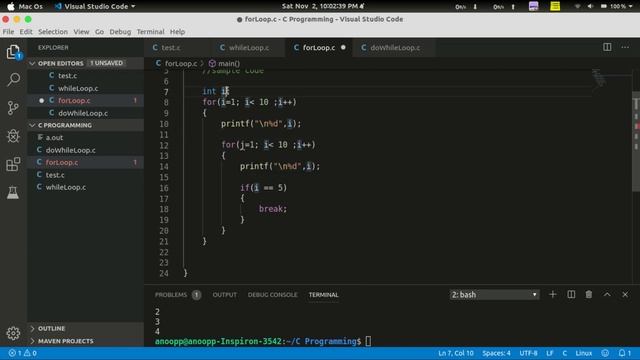Open whileLoop.c under Open Editors
The image size is (640, 360).
point(78,88)
